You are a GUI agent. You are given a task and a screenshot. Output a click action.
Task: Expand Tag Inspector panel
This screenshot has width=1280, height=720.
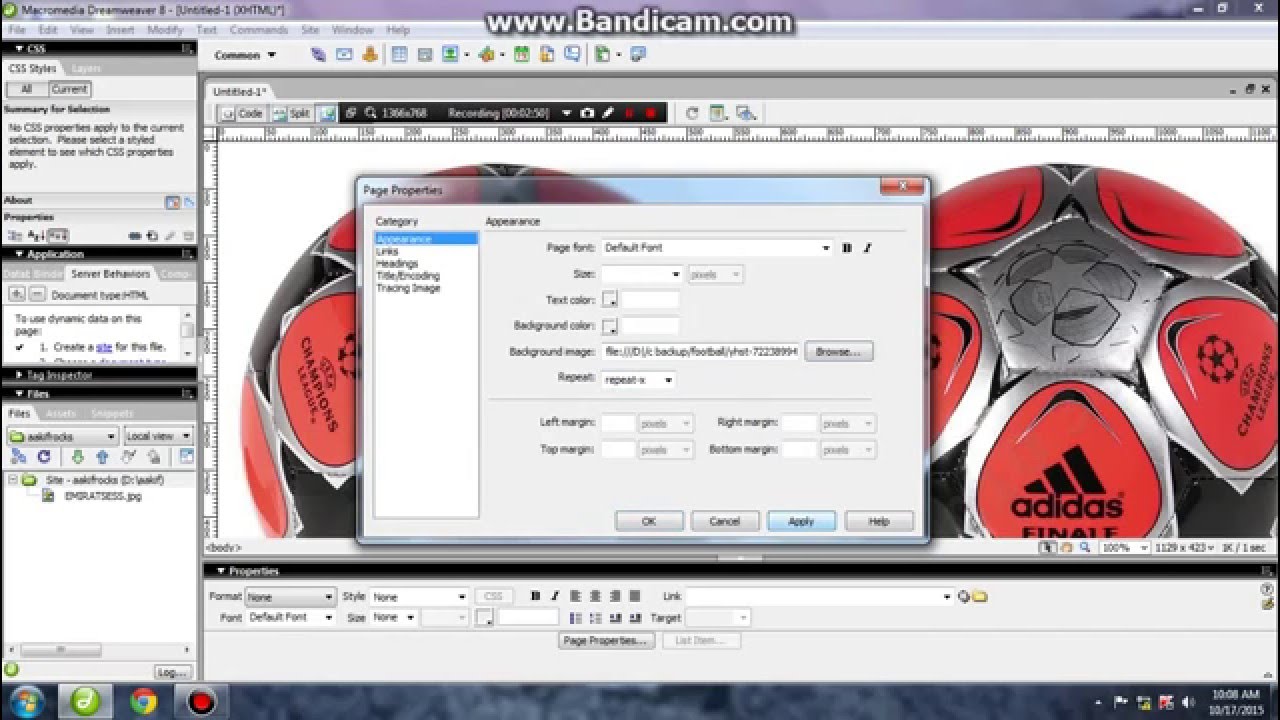click(58, 375)
